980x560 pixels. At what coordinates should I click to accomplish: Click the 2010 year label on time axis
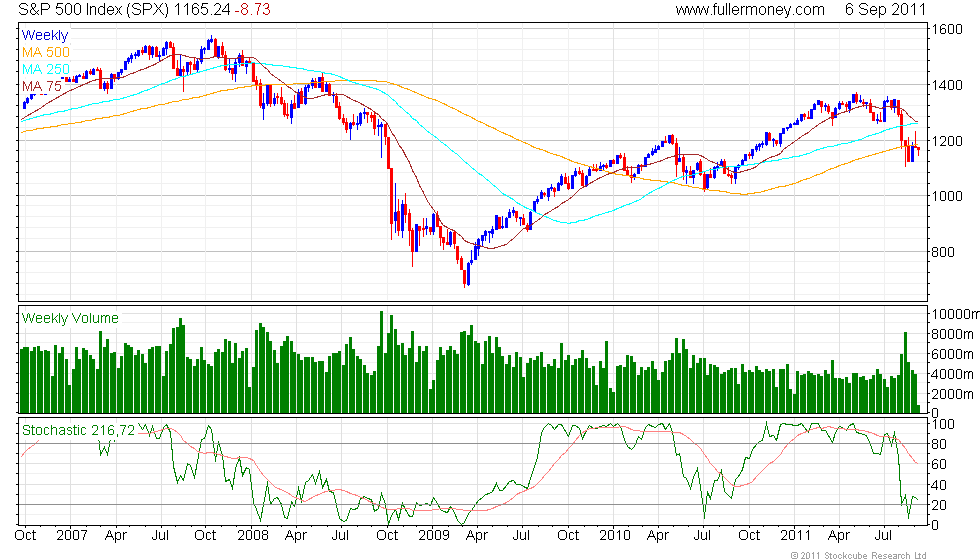click(x=615, y=536)
